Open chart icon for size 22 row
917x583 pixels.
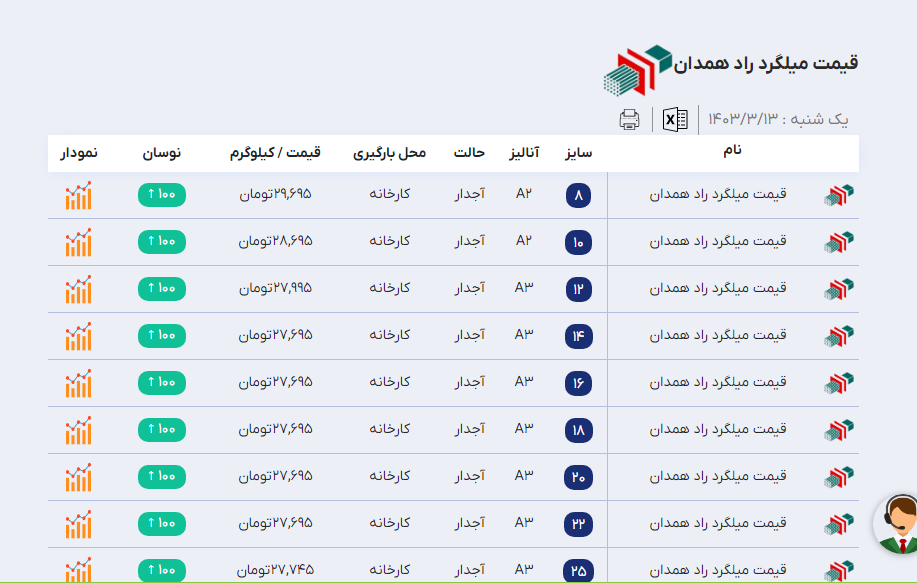[x=78, y=524]
